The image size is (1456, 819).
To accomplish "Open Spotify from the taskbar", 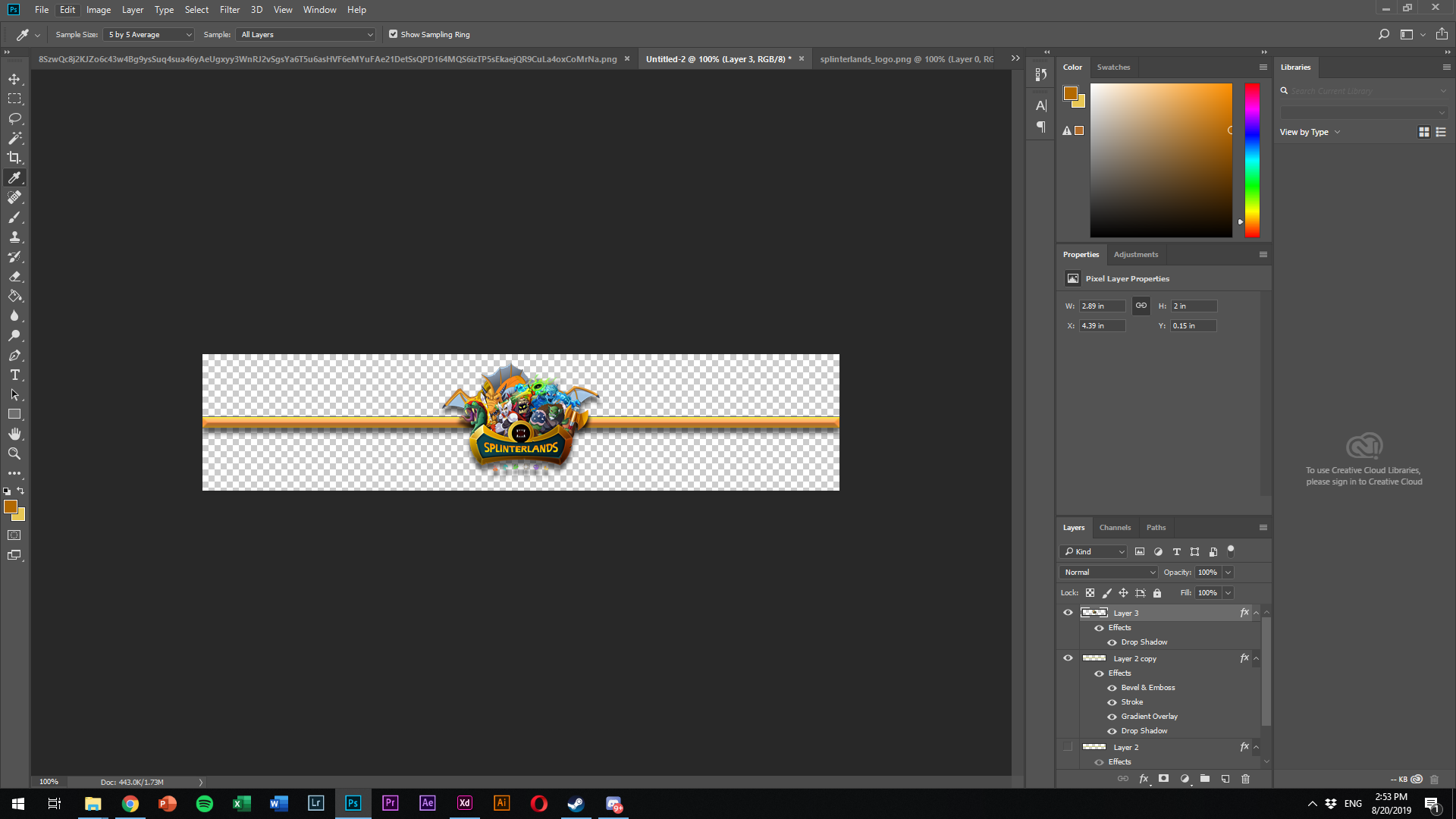I will 205,804.
